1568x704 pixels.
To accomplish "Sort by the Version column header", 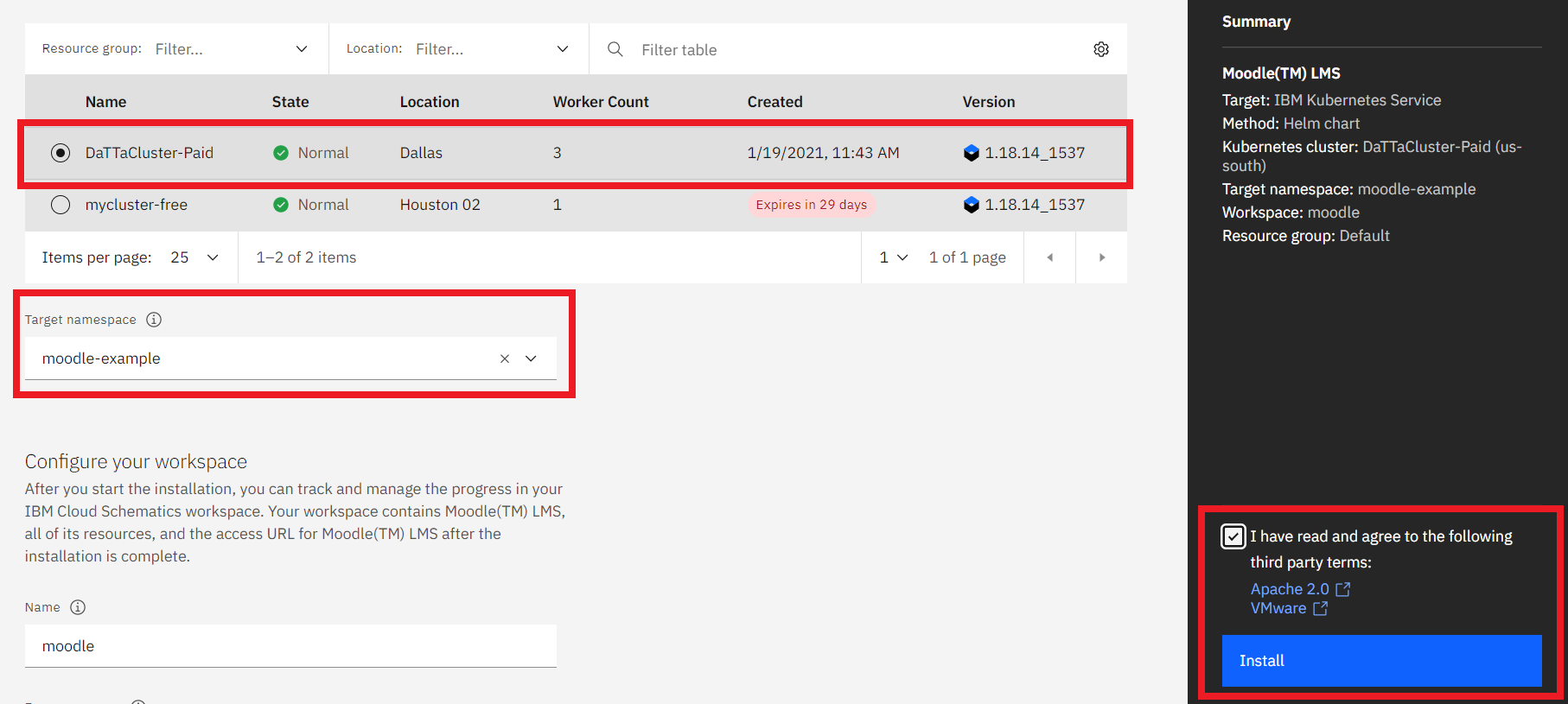I will [989, 102].
